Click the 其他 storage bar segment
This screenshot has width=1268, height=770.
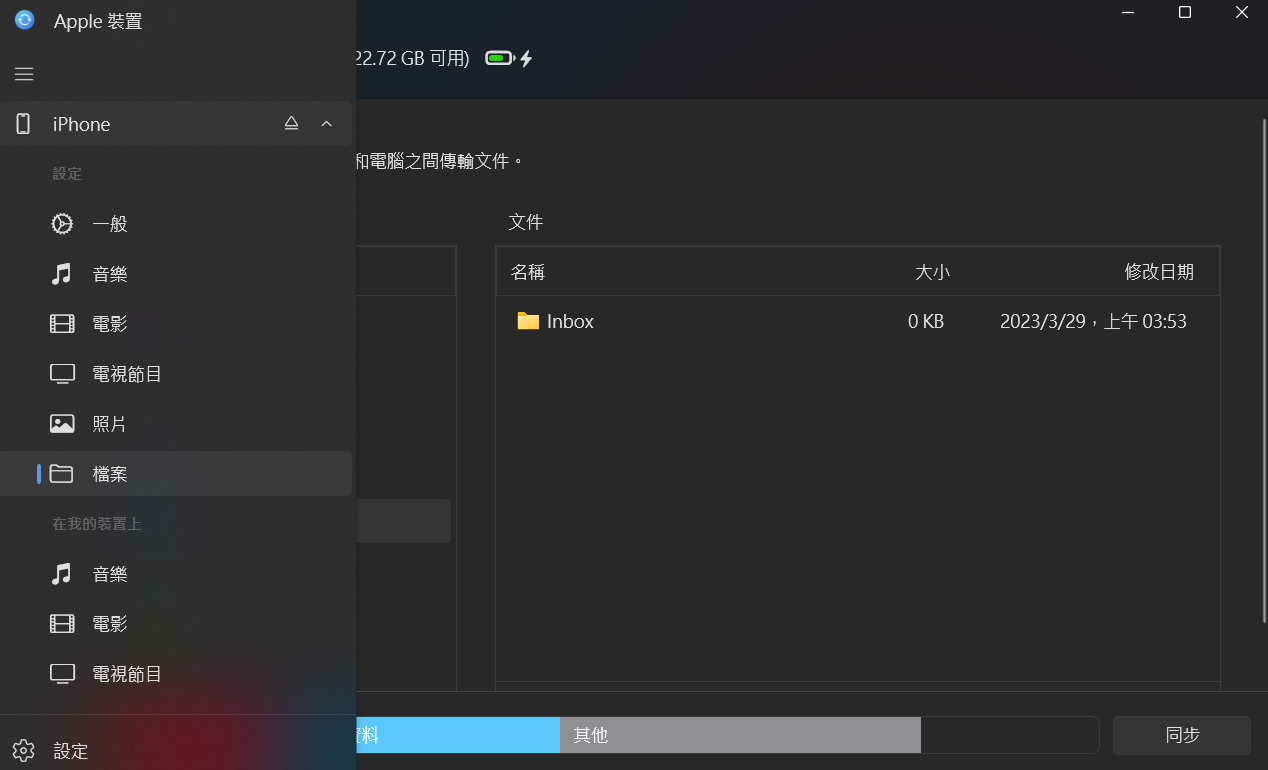point(739,735)
